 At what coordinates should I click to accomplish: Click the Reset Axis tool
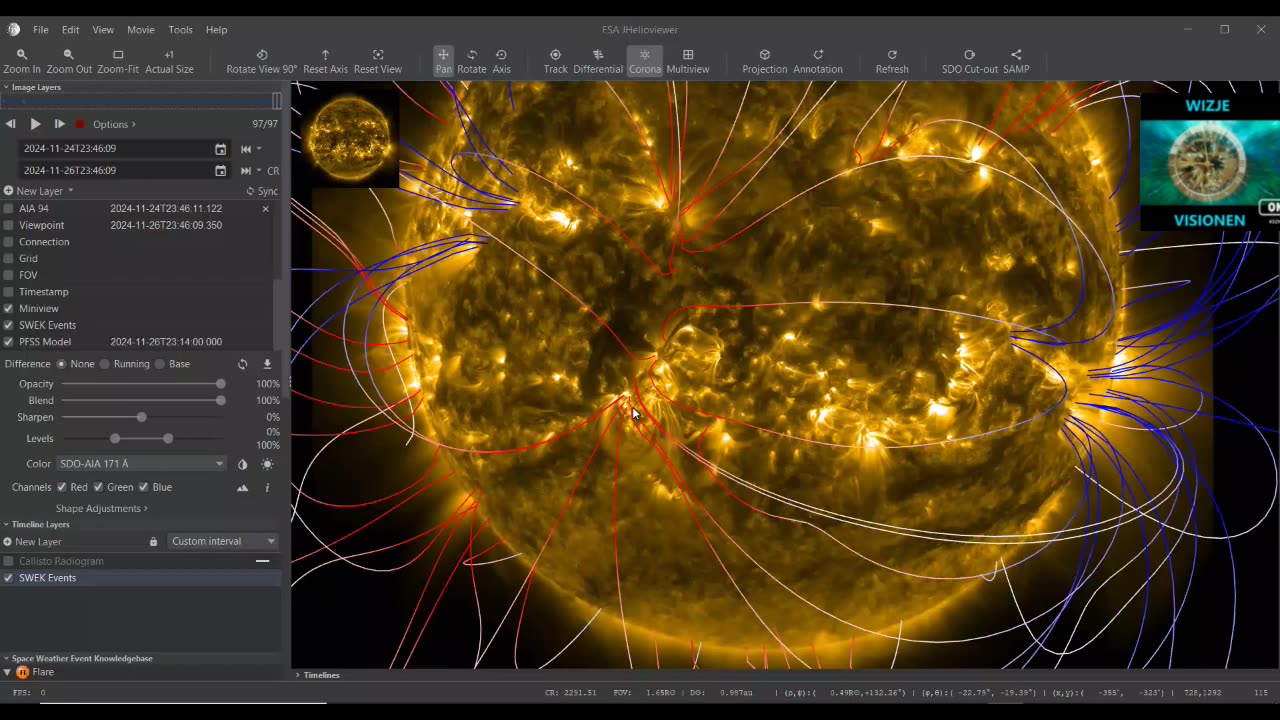pos(325,61)
